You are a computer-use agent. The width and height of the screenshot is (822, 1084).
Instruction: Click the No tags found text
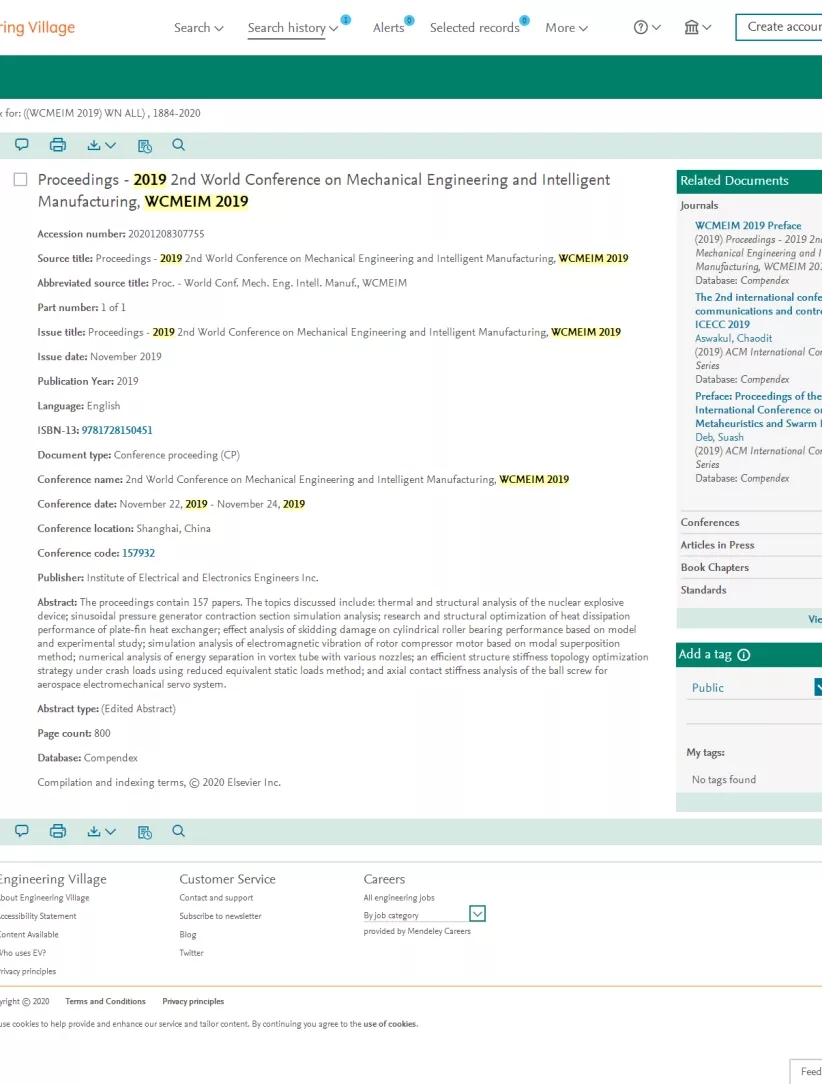724,779
